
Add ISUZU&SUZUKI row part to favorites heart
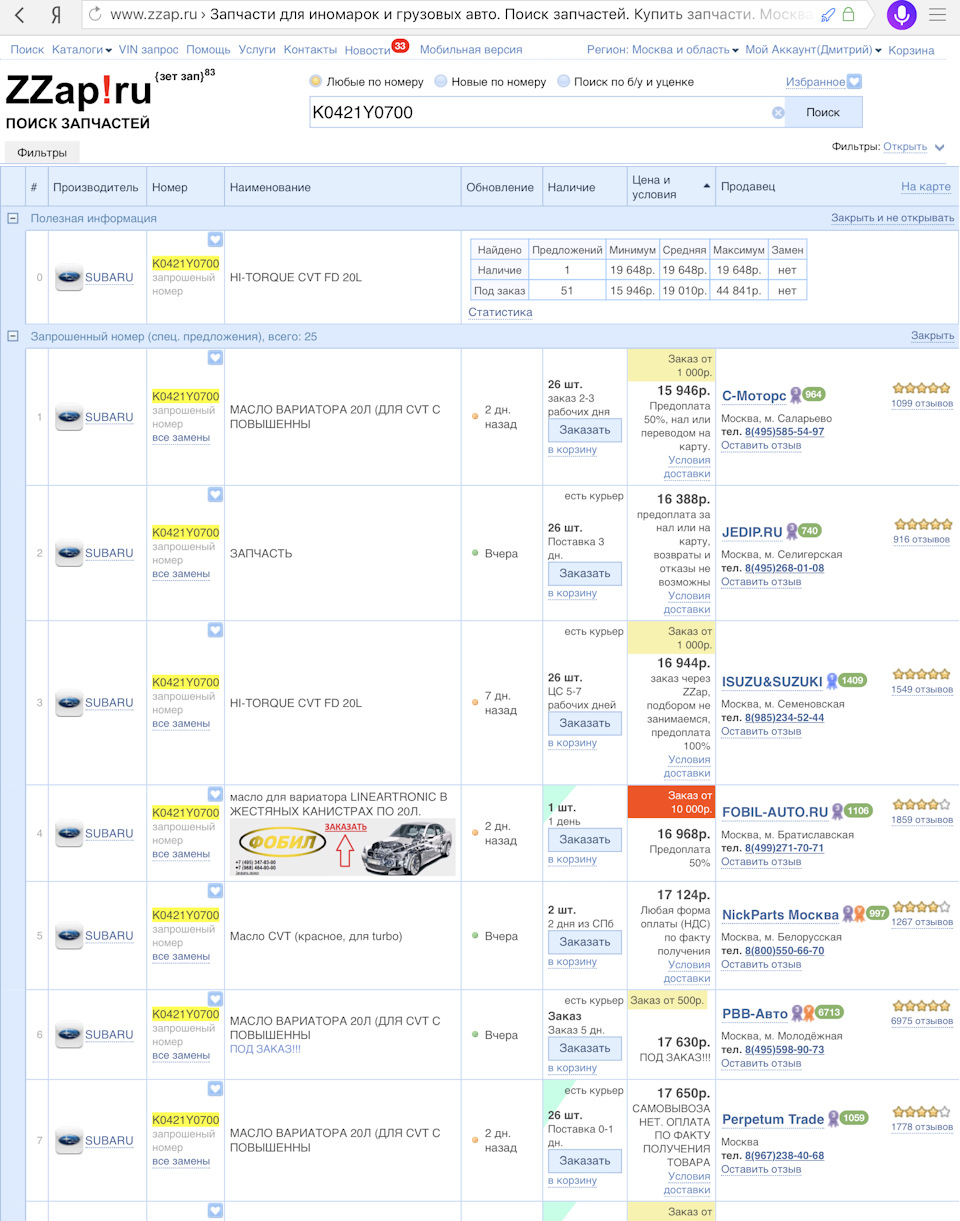[x=215, y=629]
